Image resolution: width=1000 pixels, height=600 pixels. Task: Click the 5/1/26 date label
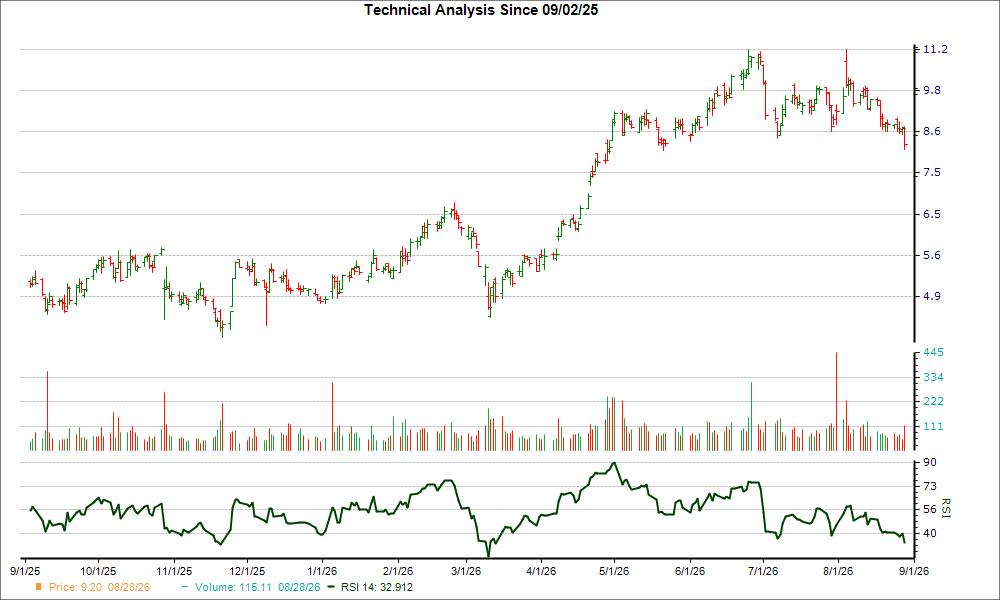[614, 571]
